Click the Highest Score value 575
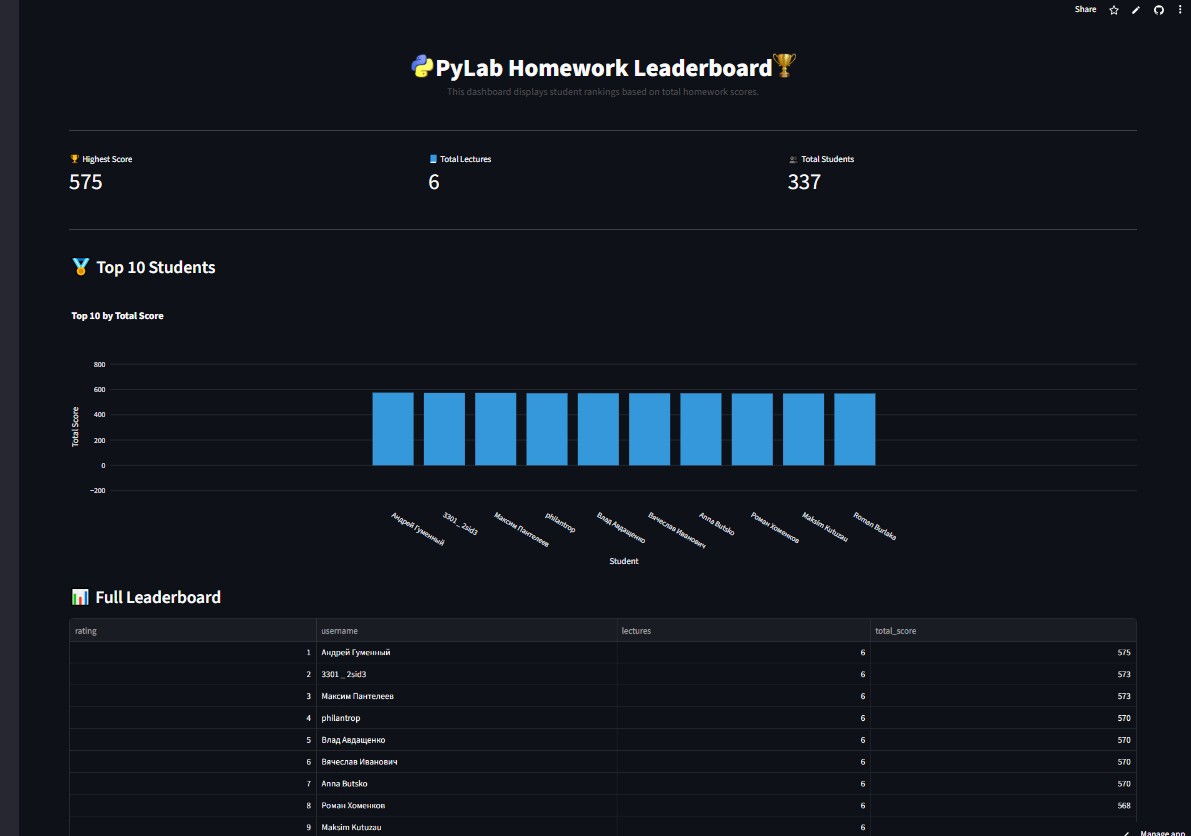Image resolution: width=1191 pixels, height=836 pixels. (x=85, y=182)
